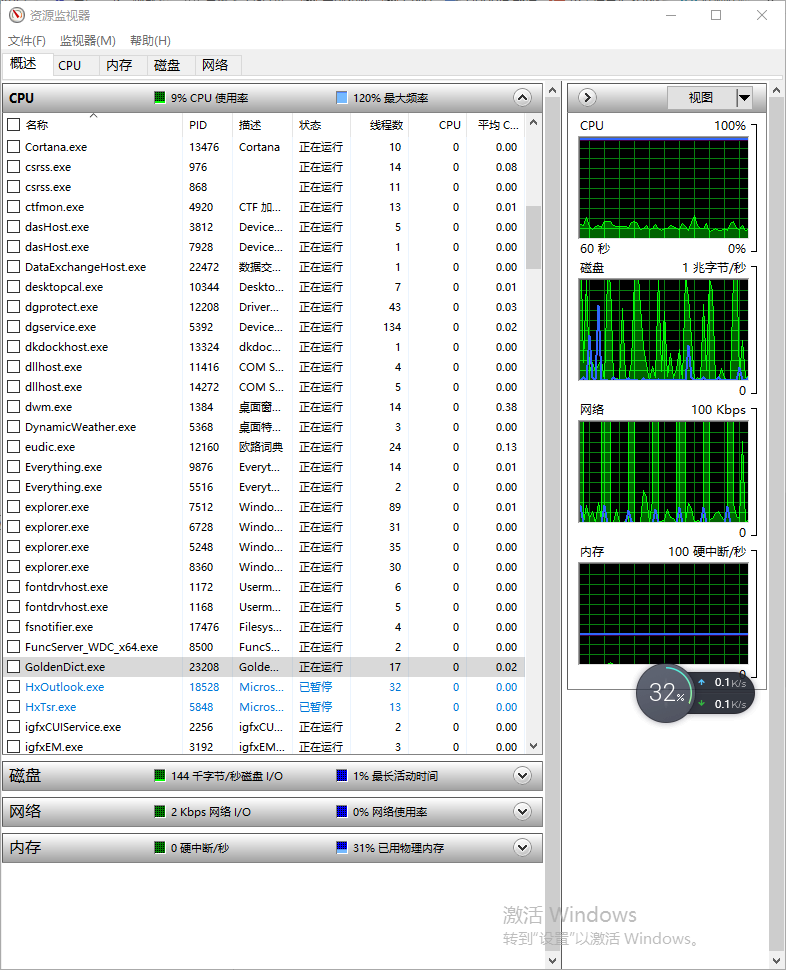Open the 文件(F) menu
The image size is (786, 970).
pyautogui.click(x=27, y=40)
